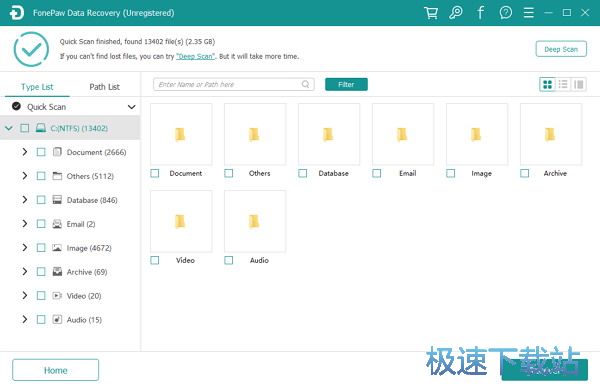Focus the Enter Name or Path field

(233, 84)
